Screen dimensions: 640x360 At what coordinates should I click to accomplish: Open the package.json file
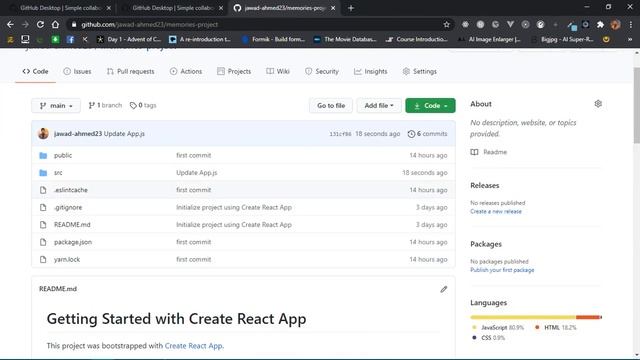[73, 242]
